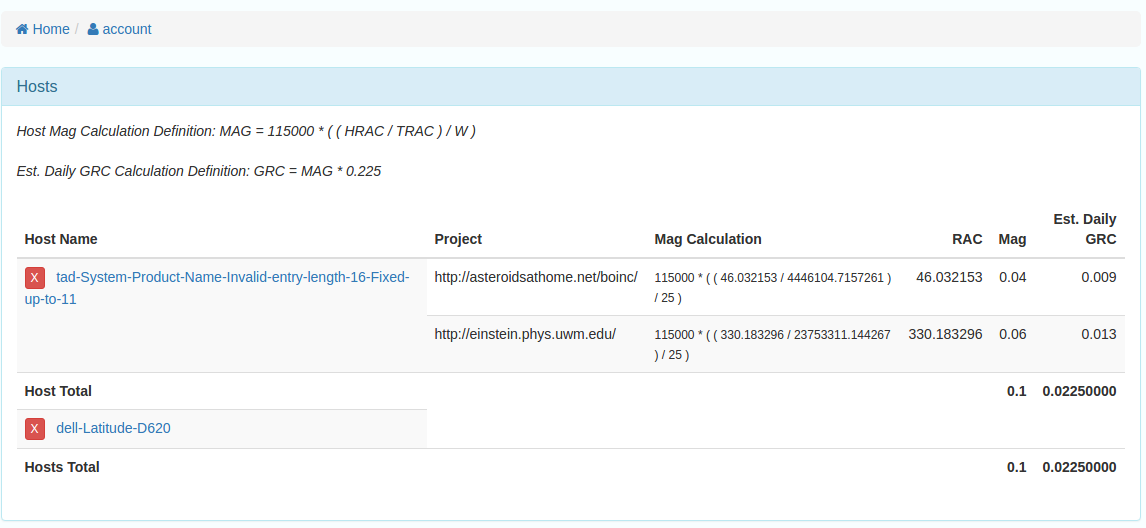Delete the dell-Latitude-D620 host using red X
1146x528 pixels.
pos(35,429)
